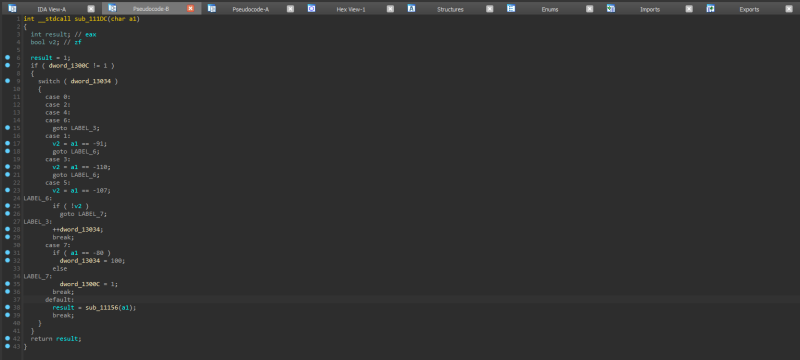Close the Enums tab

pos(589,9)
